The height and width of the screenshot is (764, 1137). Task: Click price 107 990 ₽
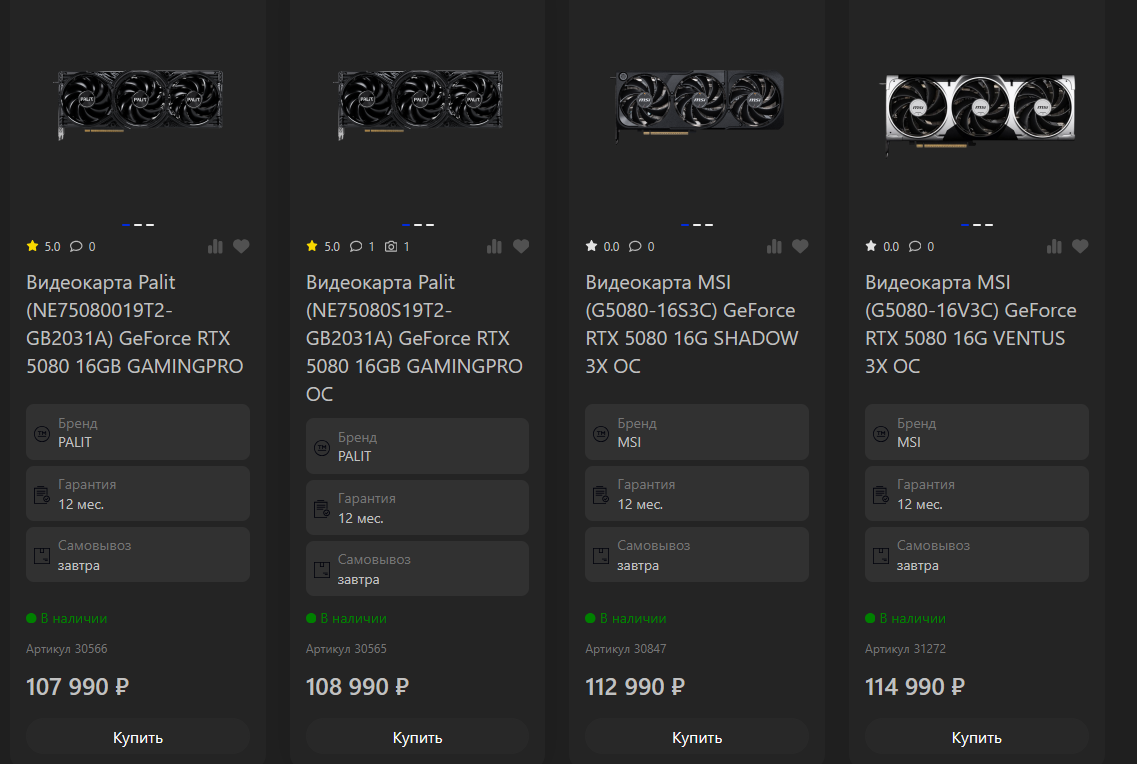[78, 686]
